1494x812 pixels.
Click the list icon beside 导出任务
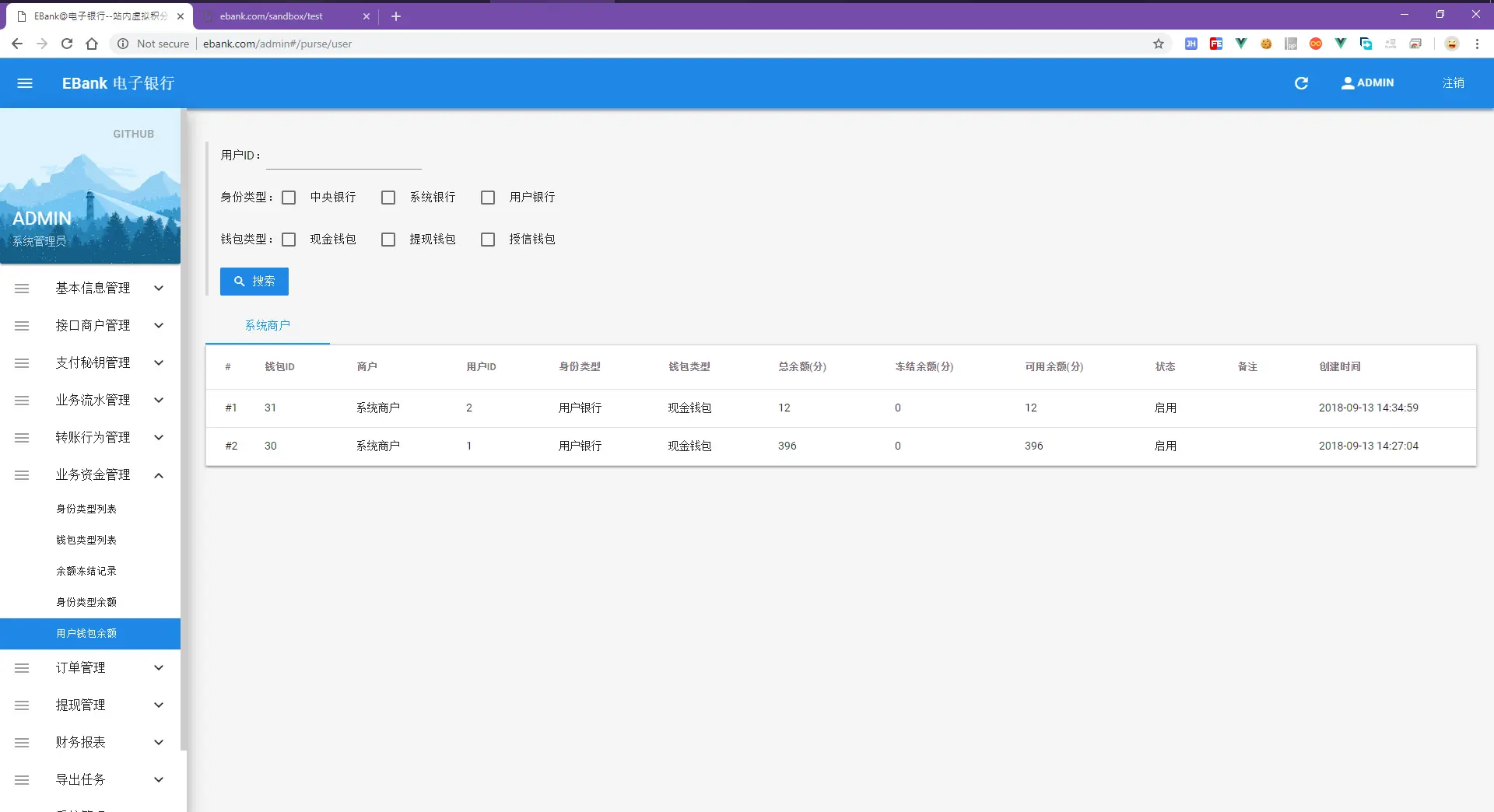[x=22, y=780]
